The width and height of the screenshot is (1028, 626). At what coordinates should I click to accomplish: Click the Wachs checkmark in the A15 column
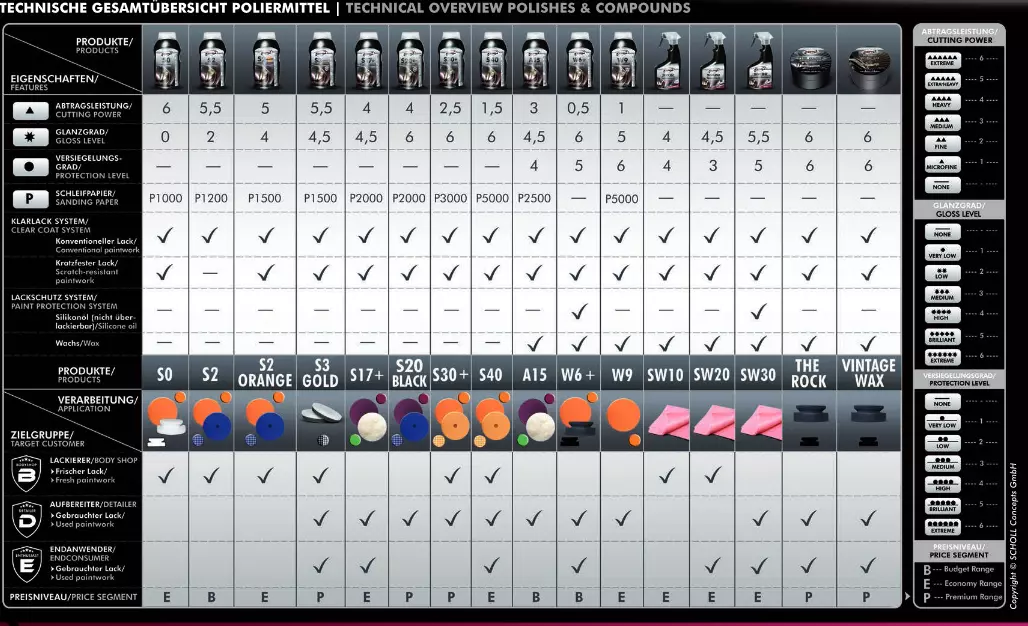(535, 343)
